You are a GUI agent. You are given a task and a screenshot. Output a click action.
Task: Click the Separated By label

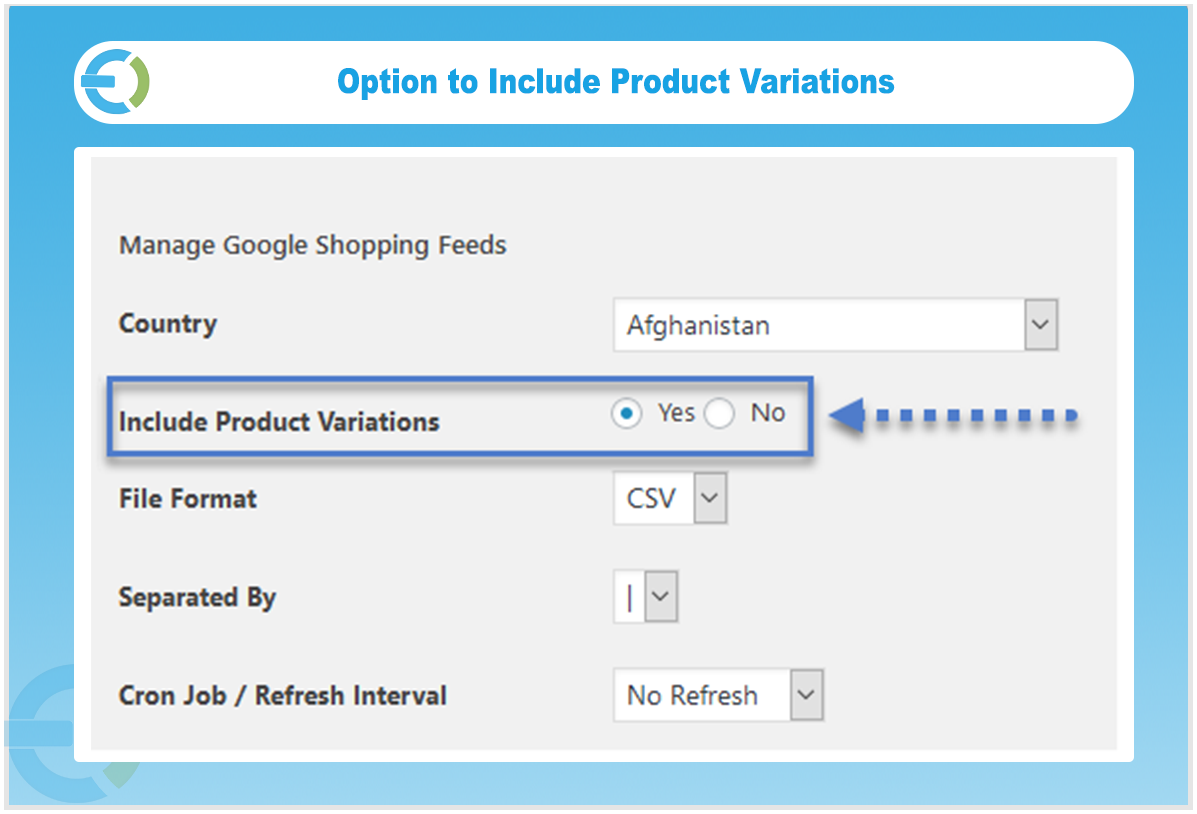pyautogui.click(x=197, y=596)
